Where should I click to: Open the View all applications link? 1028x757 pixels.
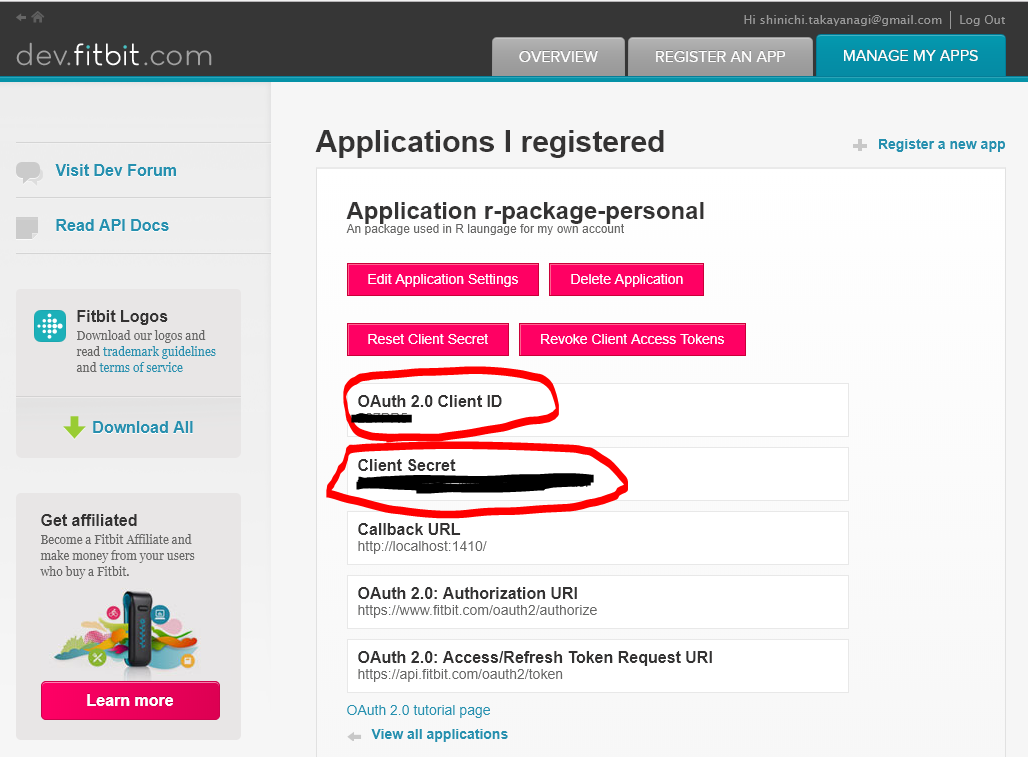pyautogui.click(x=439, y=735)
